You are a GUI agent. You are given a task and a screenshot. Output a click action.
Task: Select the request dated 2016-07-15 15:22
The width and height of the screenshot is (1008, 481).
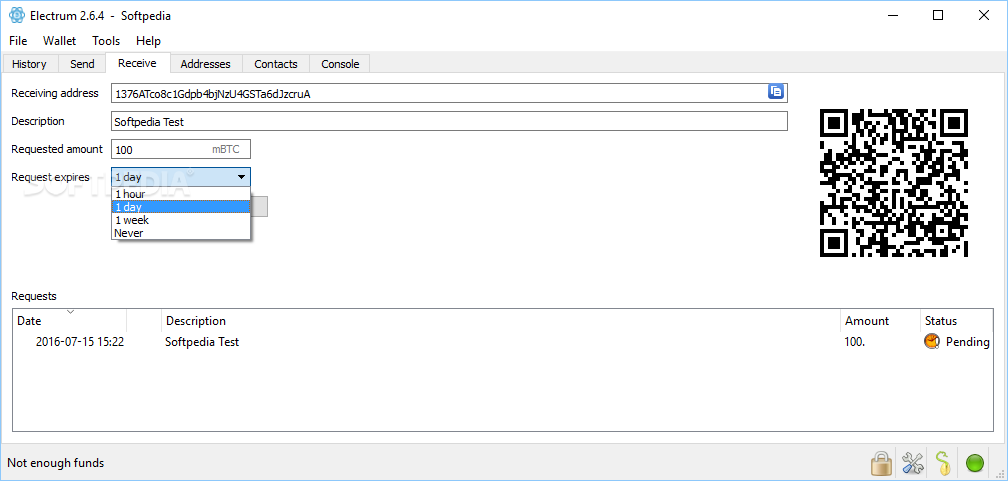80,341
